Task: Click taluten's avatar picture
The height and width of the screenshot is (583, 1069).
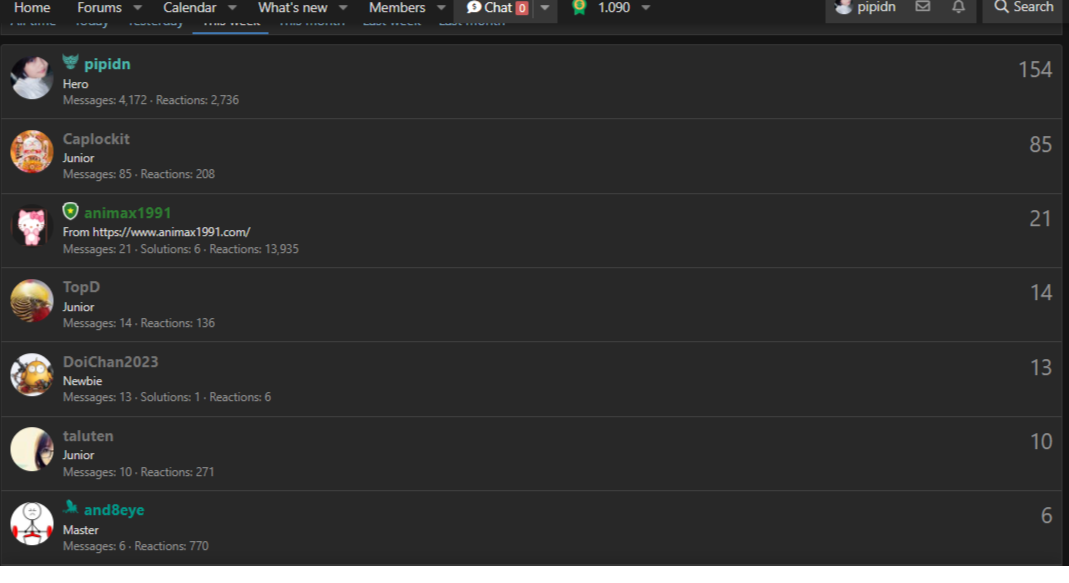Action: (x=31, y=449)
